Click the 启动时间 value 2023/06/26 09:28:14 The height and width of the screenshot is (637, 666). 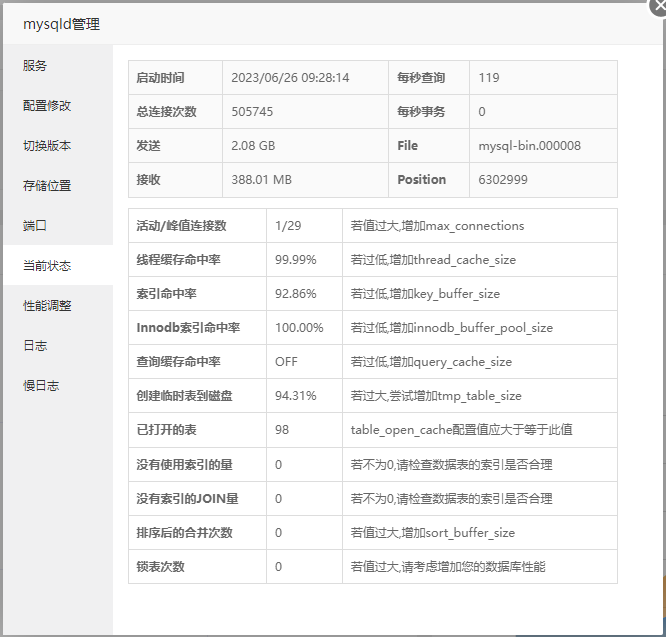coord(290,78)
